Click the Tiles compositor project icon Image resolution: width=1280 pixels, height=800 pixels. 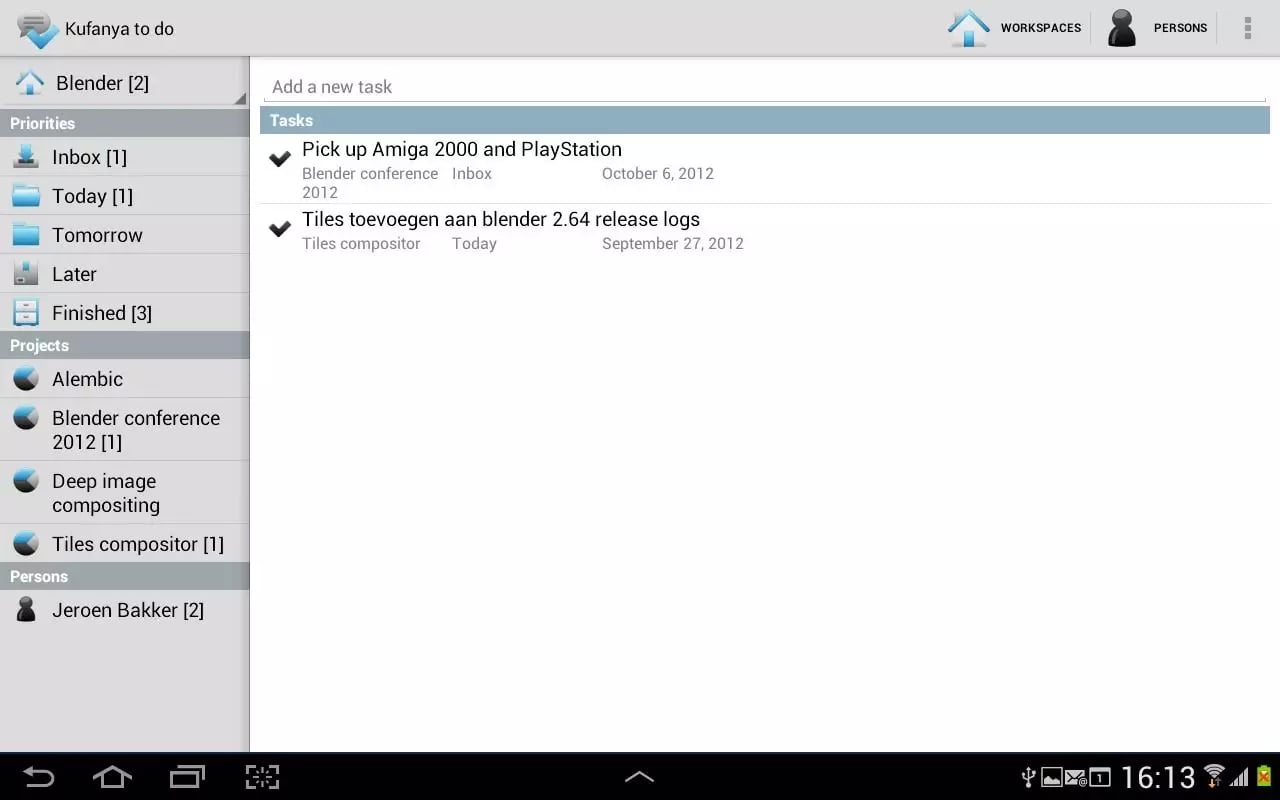point(26,543)
